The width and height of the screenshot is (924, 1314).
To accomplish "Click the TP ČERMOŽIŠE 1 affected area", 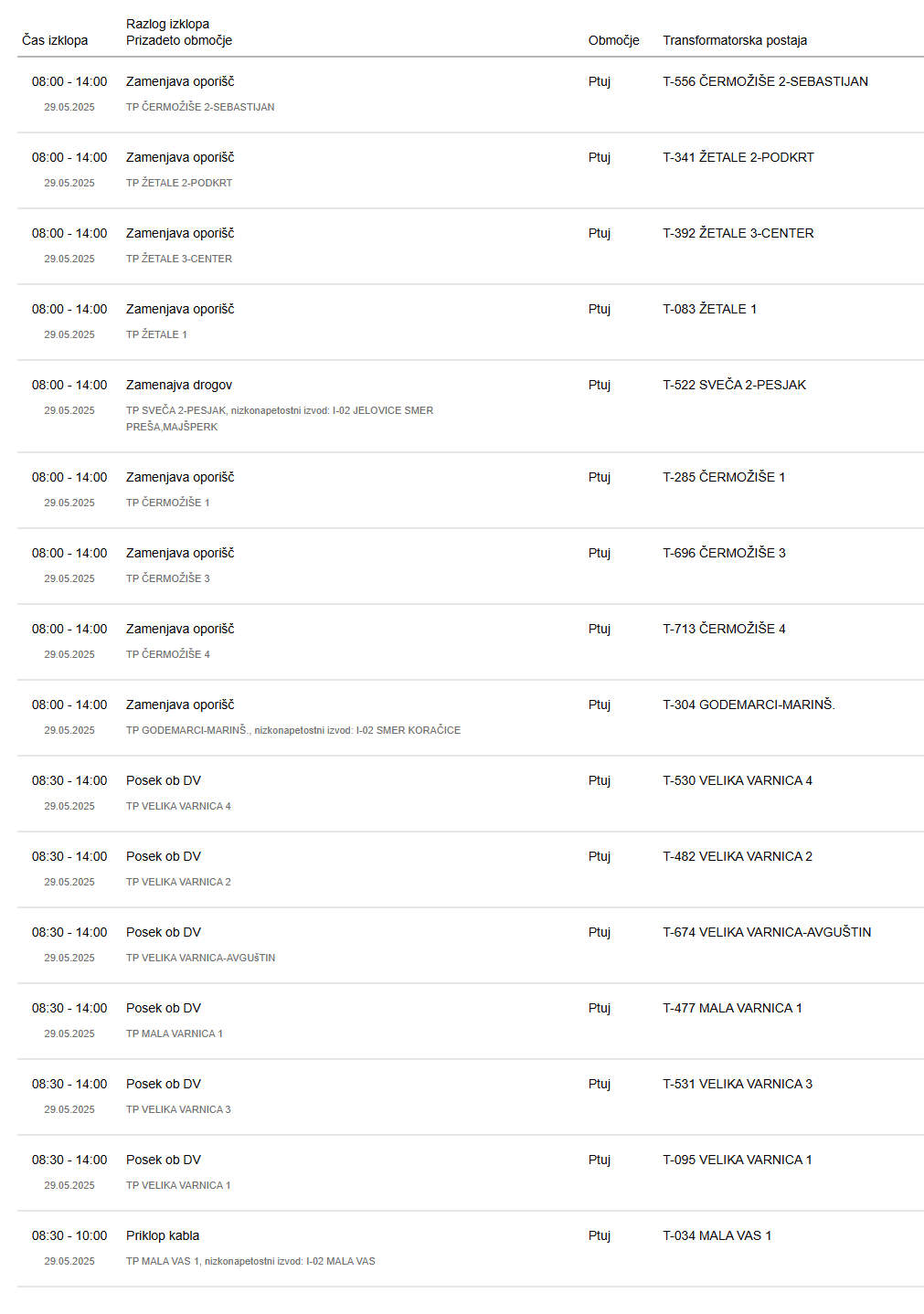I will (x=167, y=503).
